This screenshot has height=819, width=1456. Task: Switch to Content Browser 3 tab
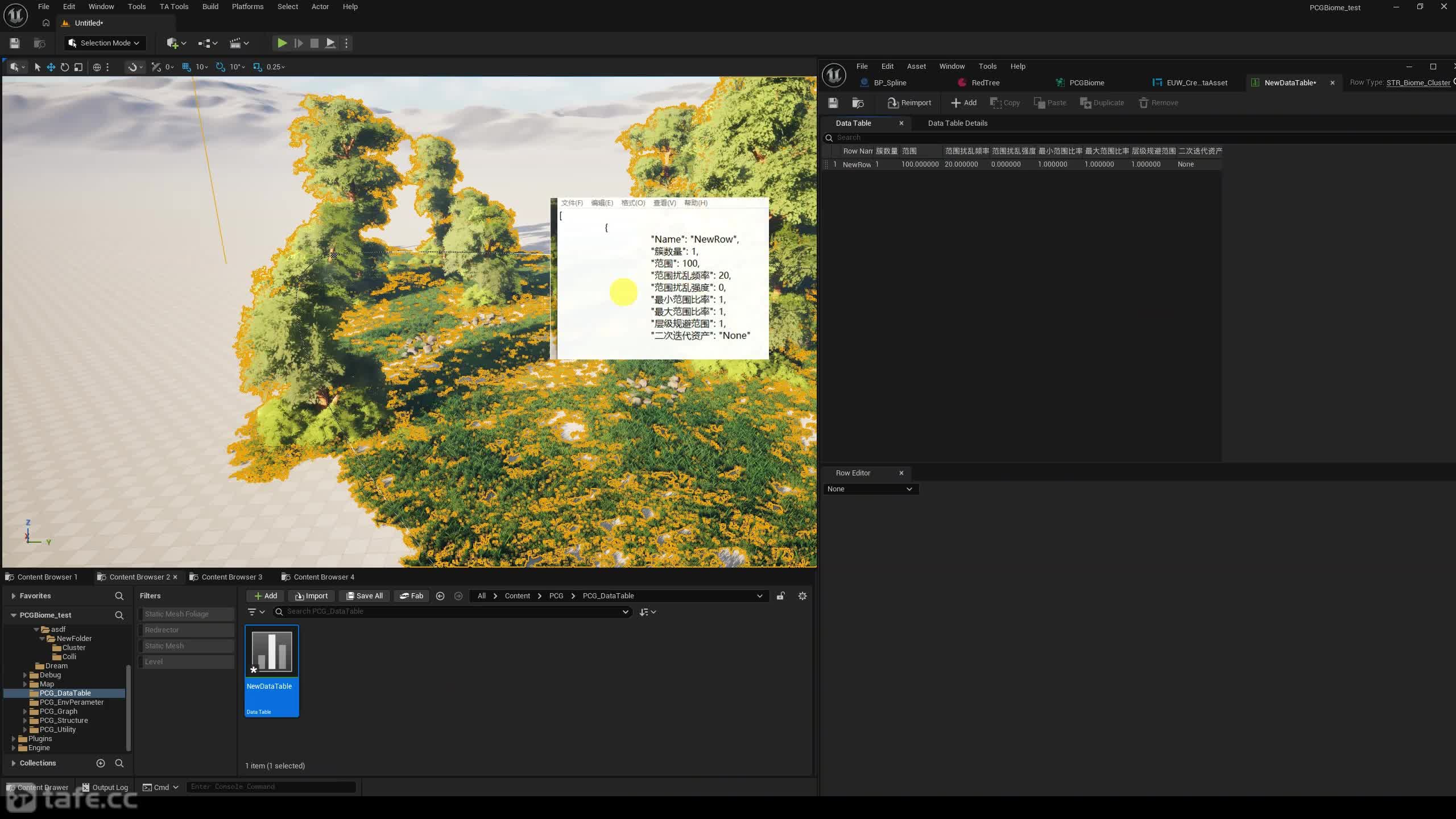pyautogui.click(x=226, y=577)
